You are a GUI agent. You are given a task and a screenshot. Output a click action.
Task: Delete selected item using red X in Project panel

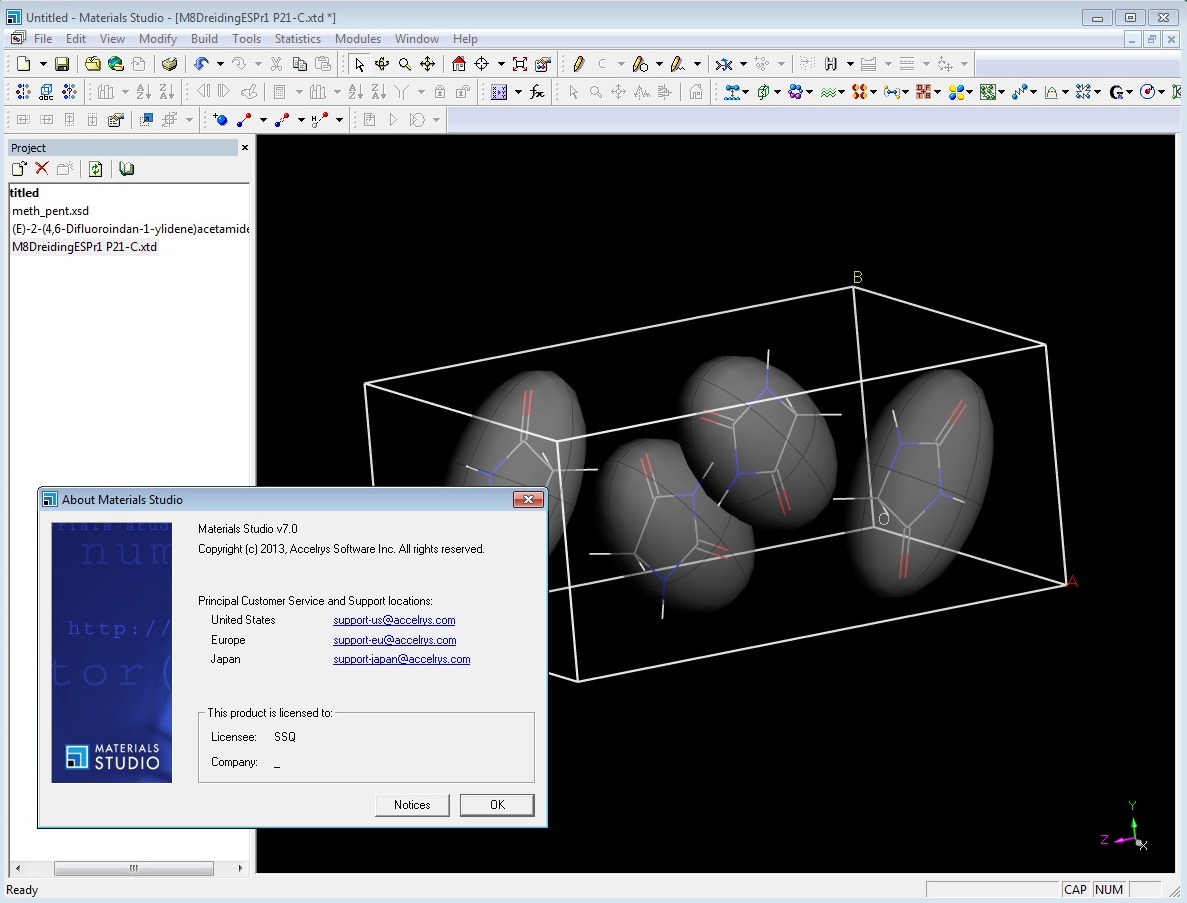(42, 169)
